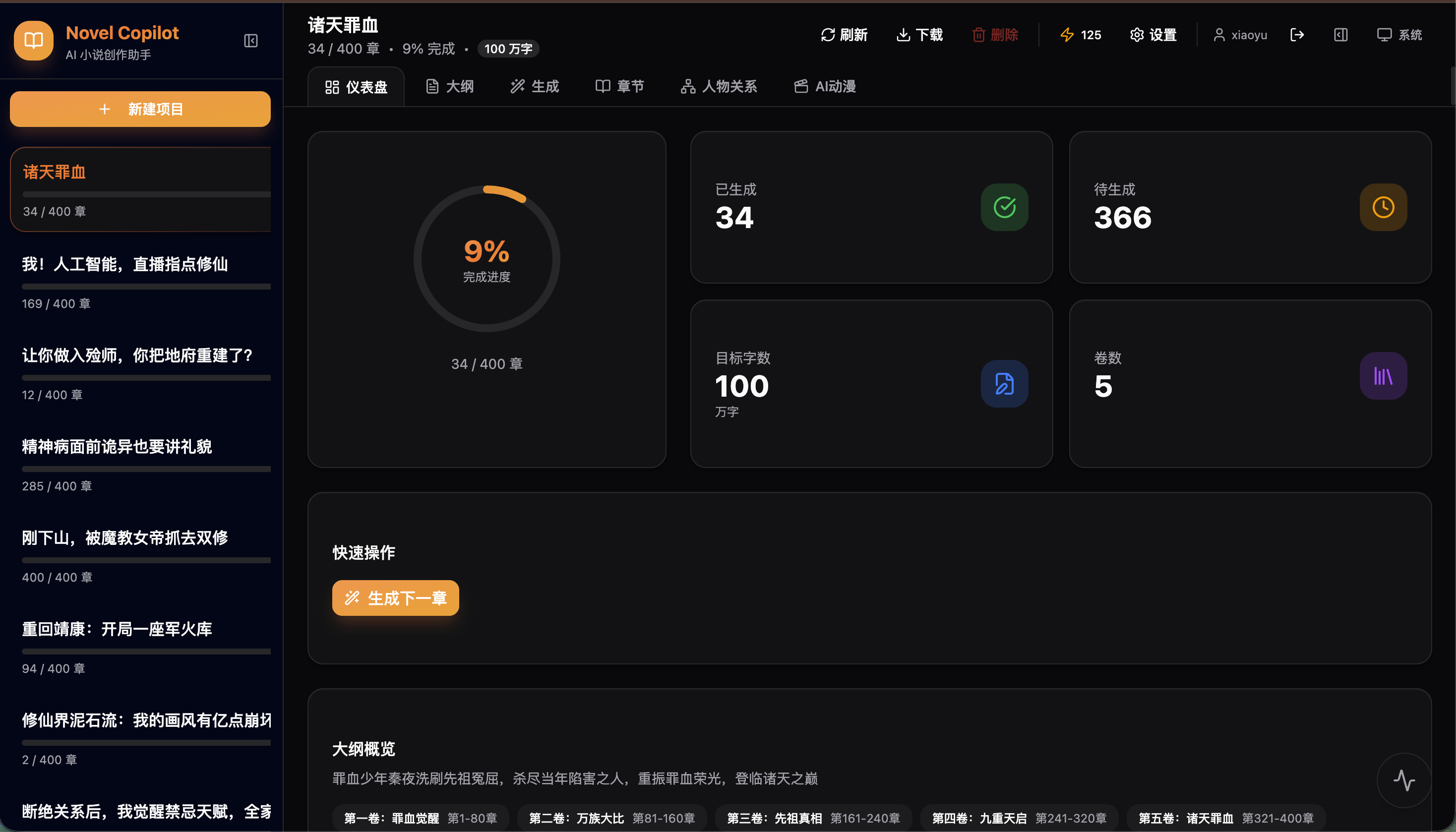Click the 生成下一章 button
This screenshot has height=832, width=1456.
click(395, 597)
